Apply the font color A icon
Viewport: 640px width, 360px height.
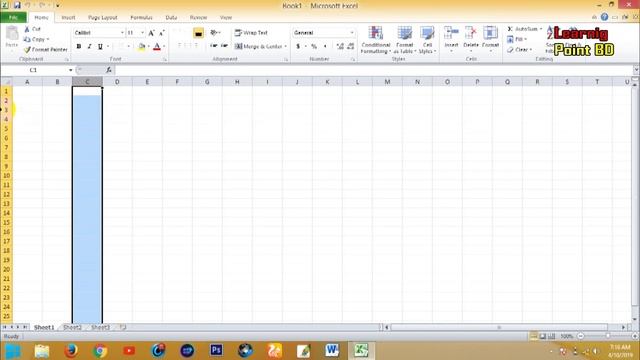tap(157, 47)
